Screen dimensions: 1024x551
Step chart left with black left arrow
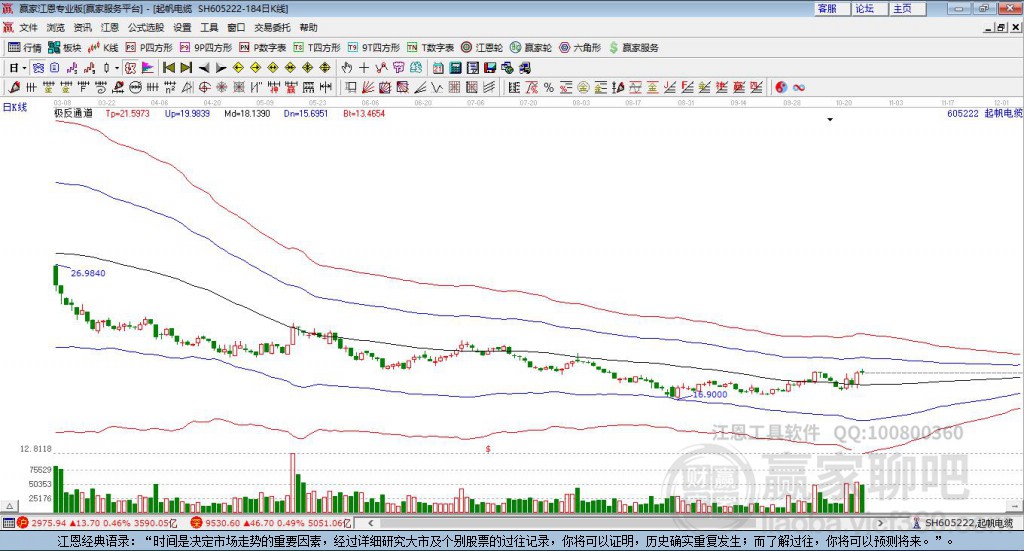coord(204,68)
